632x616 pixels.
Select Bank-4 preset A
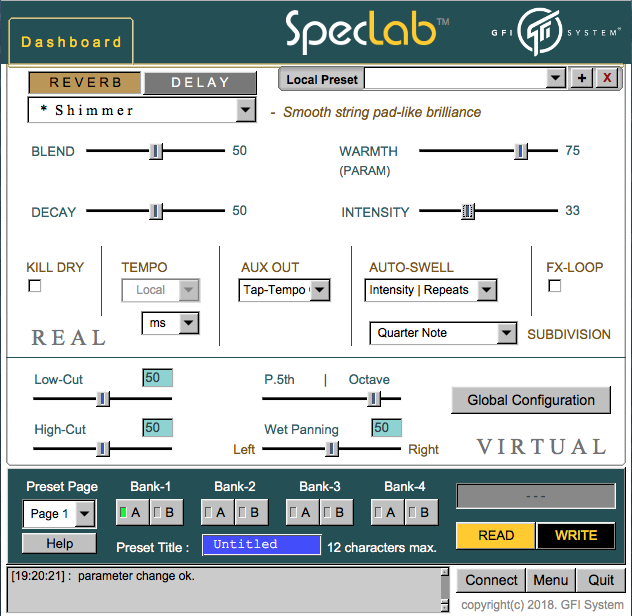pos(387,512)
